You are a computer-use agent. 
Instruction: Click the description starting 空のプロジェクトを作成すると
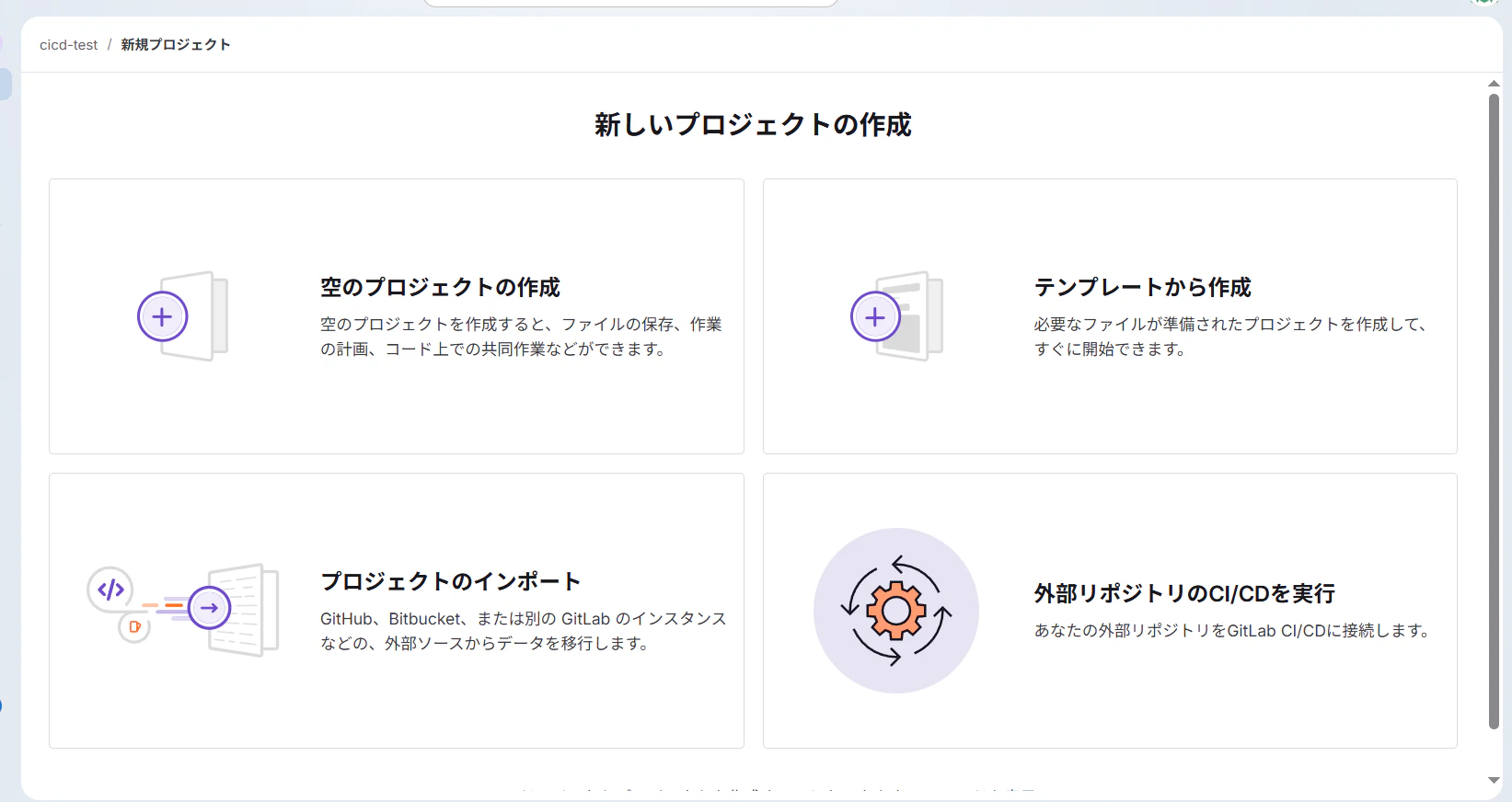[521, 337]
